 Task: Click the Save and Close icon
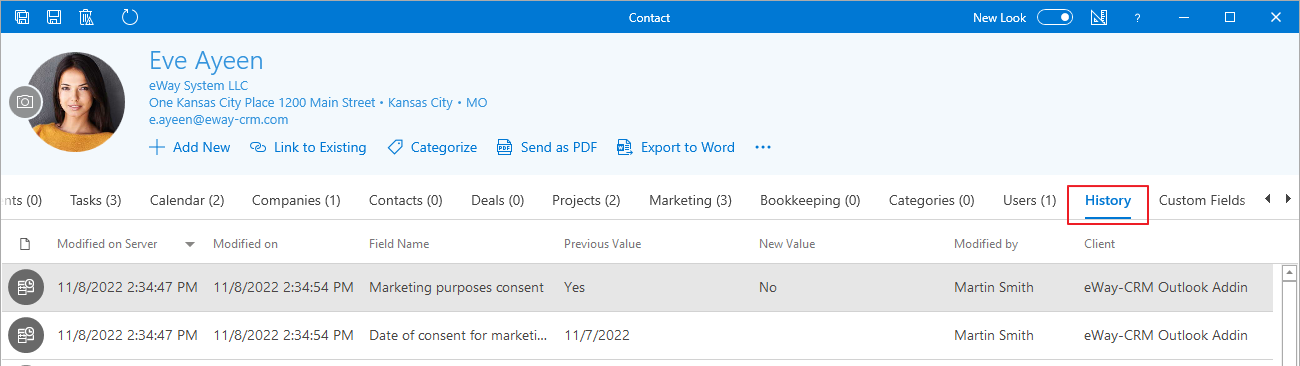click(22, 17)
